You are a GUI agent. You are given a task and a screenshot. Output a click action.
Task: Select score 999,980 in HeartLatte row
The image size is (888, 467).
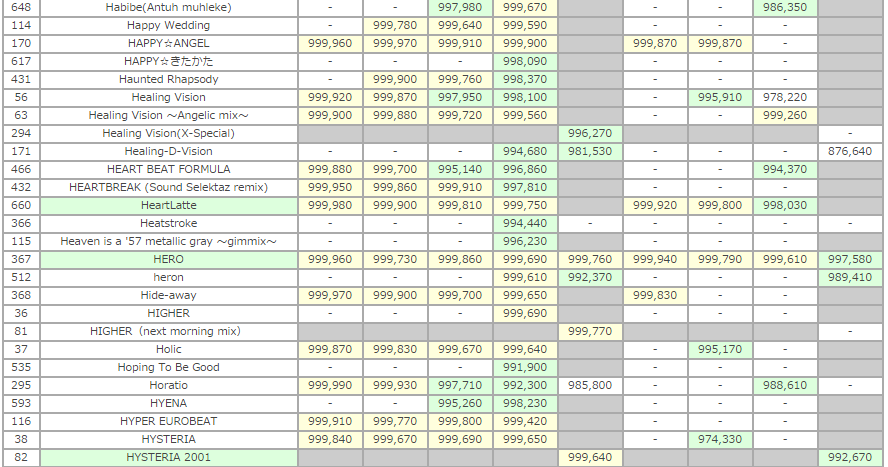[330, 205]
